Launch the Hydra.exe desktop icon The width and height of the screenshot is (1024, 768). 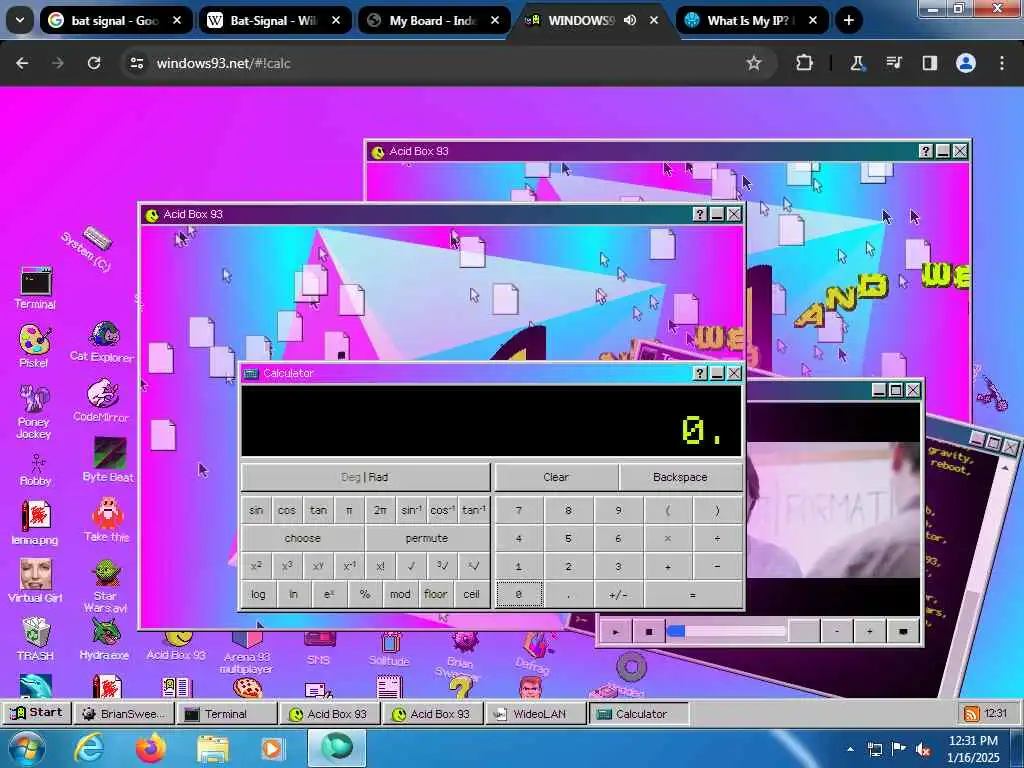pos(104,638)
